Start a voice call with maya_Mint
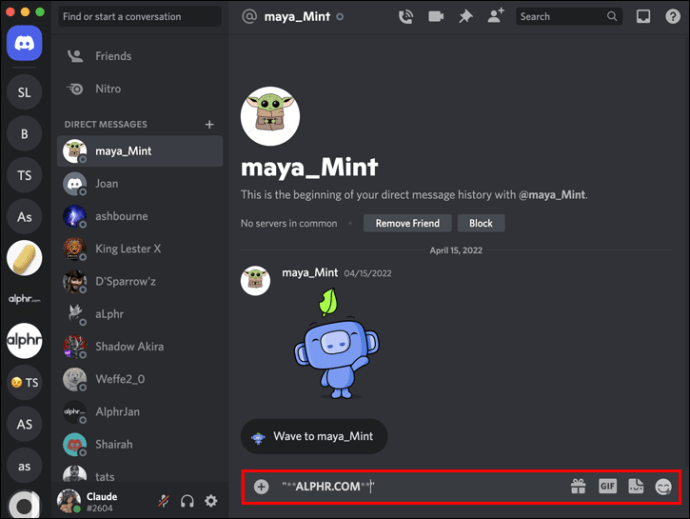690x519 pixels. (x=405, y=17)
